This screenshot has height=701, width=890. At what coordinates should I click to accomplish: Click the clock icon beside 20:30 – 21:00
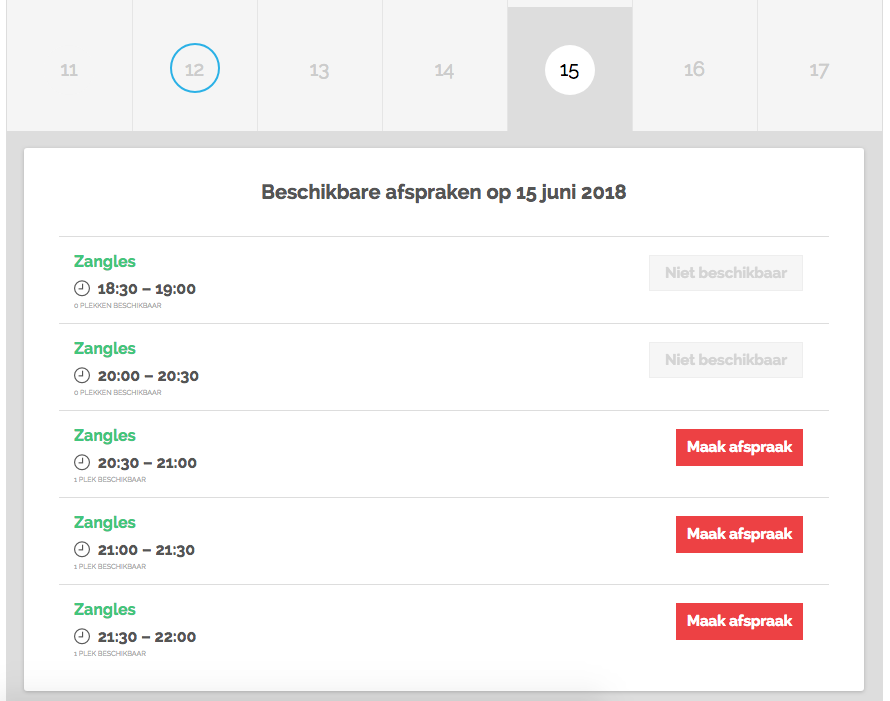coord(82,463)
